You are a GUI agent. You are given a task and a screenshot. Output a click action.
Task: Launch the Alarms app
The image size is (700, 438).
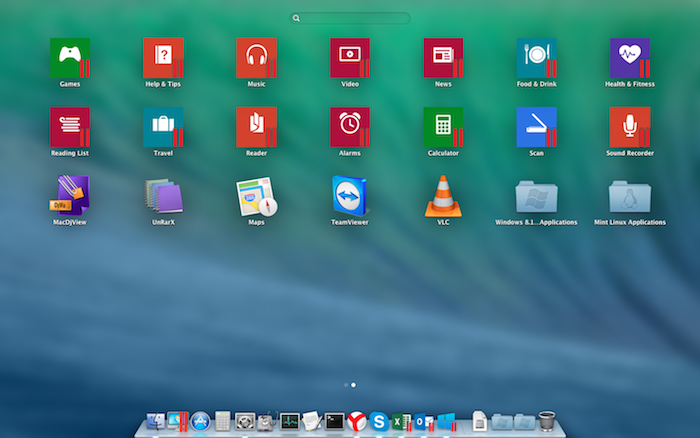coord(350,127)
